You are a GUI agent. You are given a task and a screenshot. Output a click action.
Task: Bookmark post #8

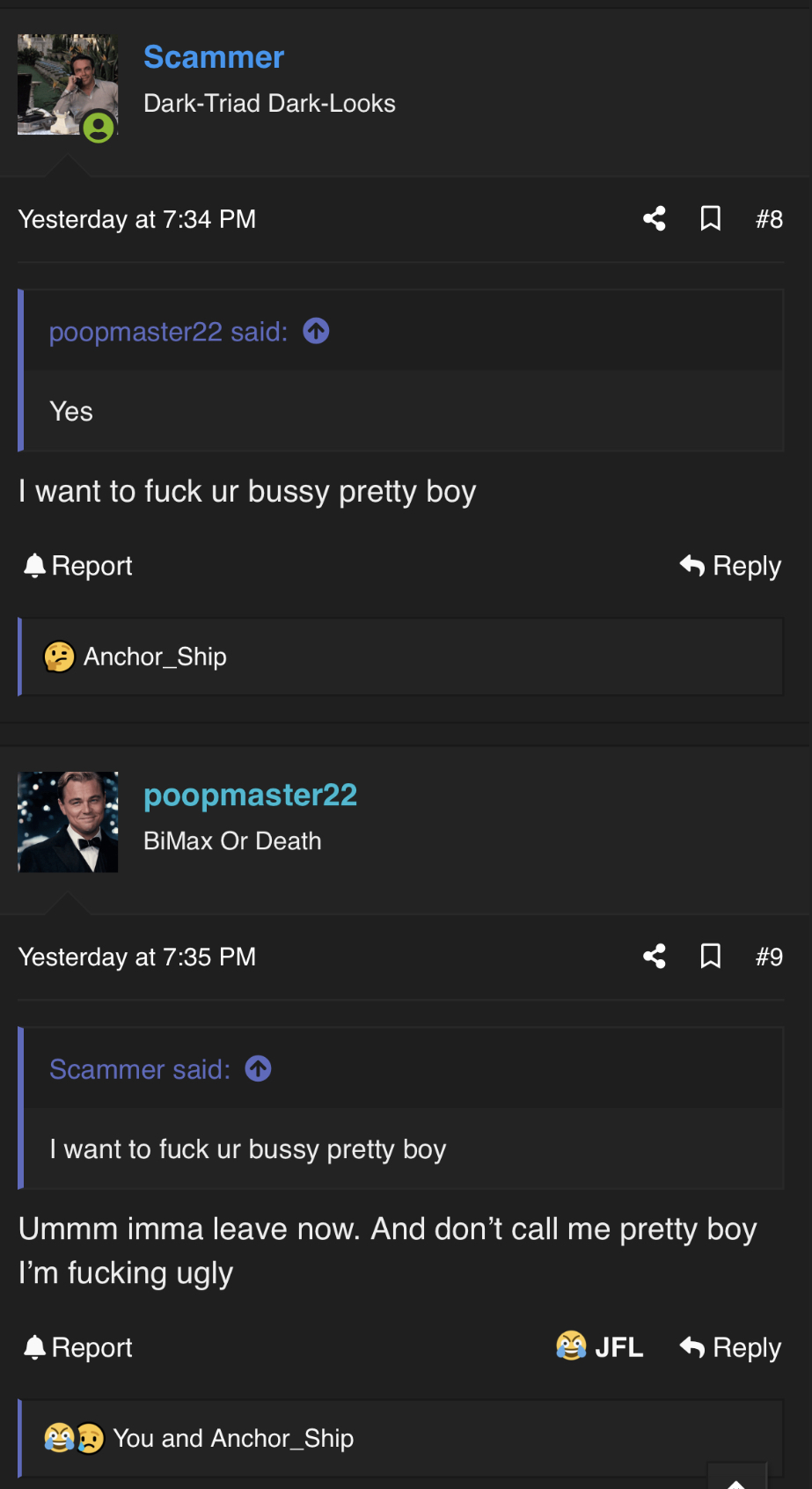pyautogui.click(x=711, y=218)
